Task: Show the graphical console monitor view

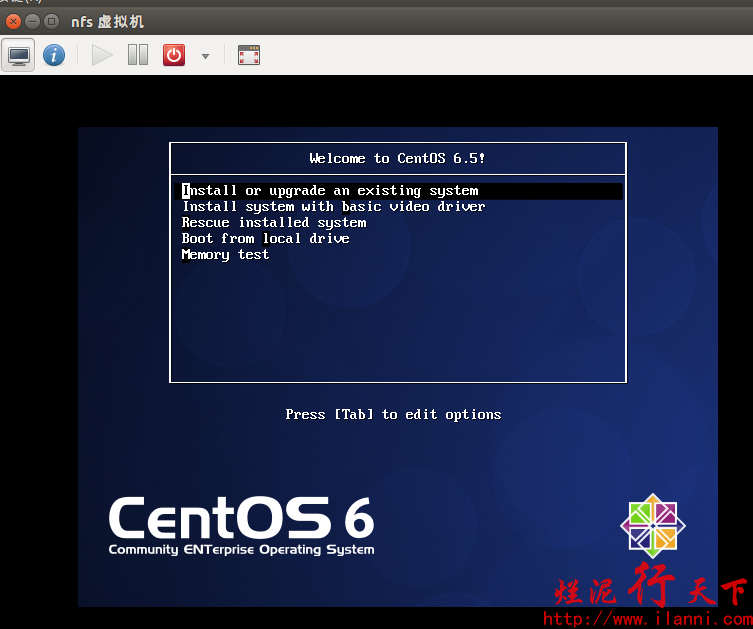Action: (x=19, y=55)
